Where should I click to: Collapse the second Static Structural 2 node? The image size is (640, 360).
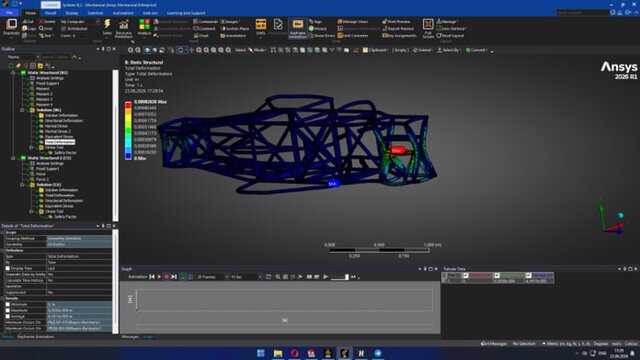click(x=13, y=158)
